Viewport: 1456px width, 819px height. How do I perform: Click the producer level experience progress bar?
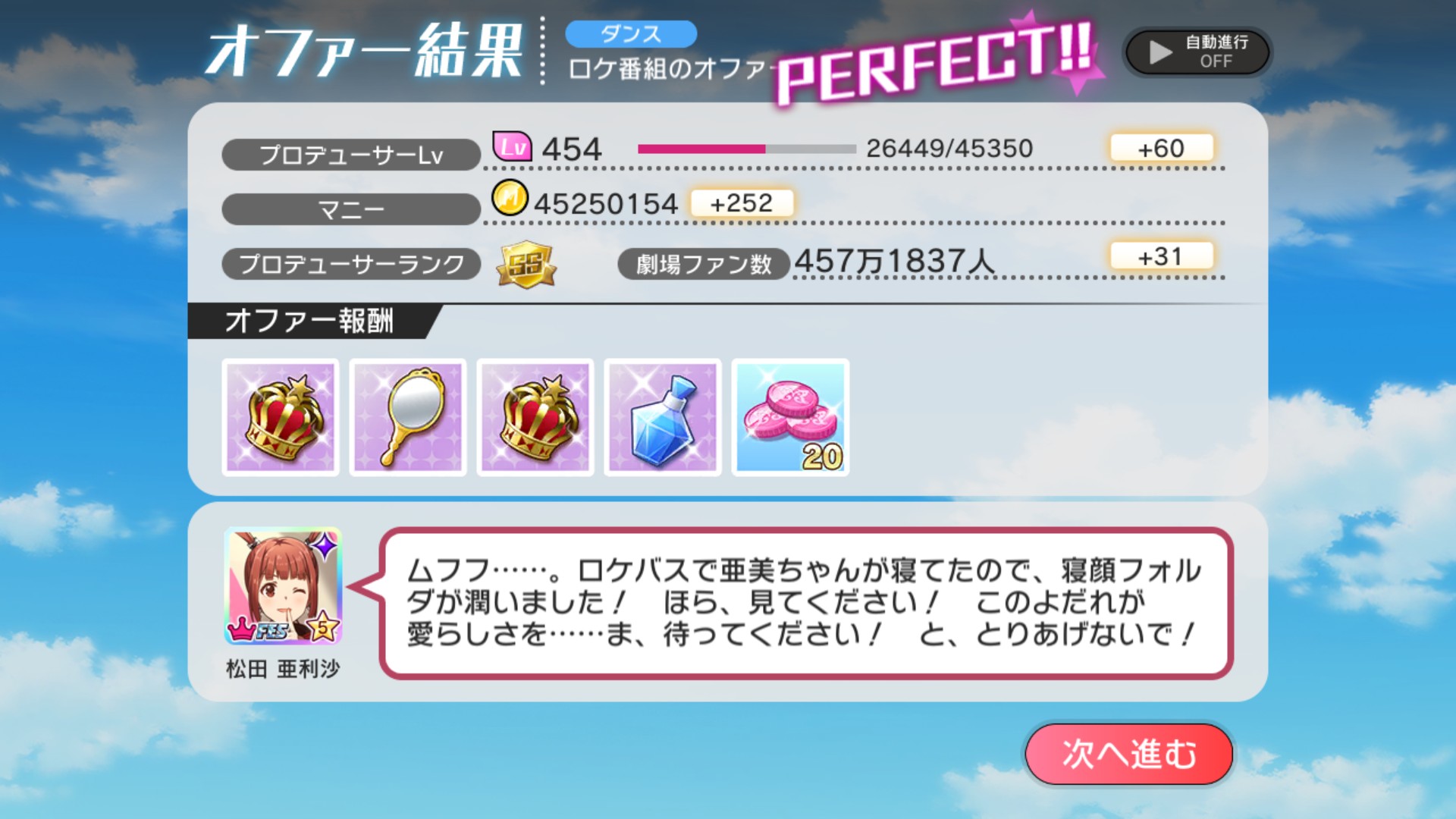coord(747,149)
